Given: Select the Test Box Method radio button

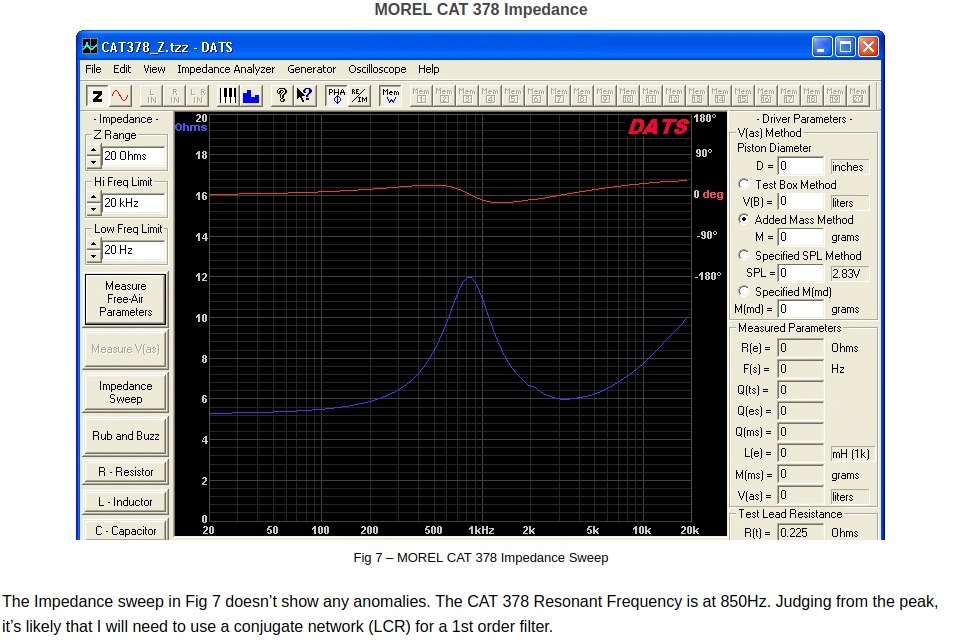Looking at the screenshot, I should [x=743, y=184].
